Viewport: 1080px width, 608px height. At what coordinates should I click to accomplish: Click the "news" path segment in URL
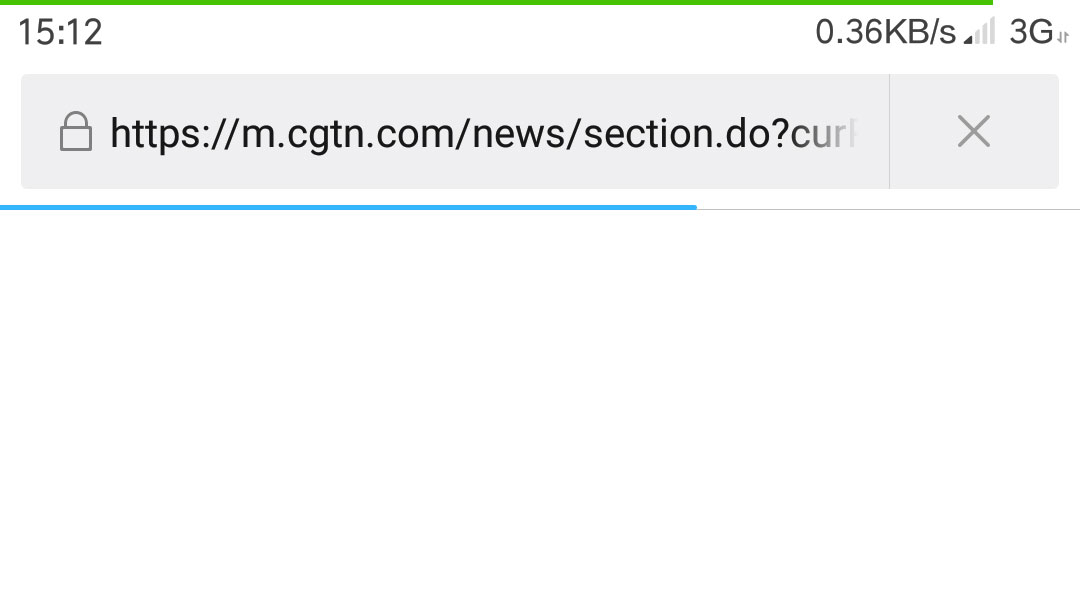(x=519, y=134)
